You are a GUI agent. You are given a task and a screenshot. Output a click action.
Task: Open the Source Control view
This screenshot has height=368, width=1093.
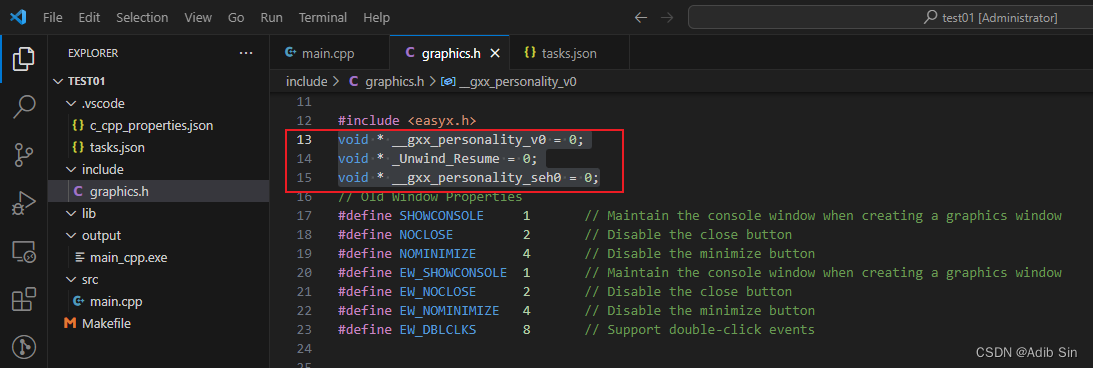24,155
